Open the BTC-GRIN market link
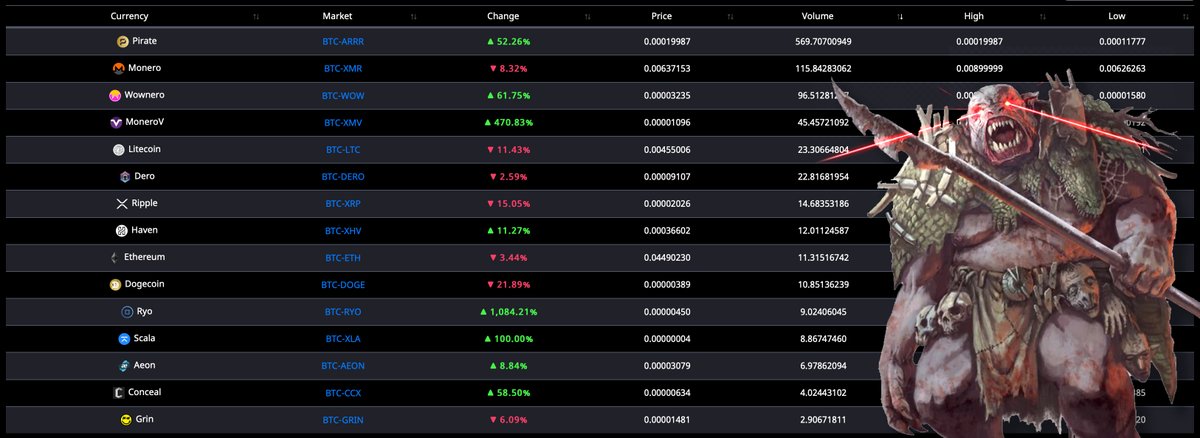1200x438 pixels. [345, 419]
